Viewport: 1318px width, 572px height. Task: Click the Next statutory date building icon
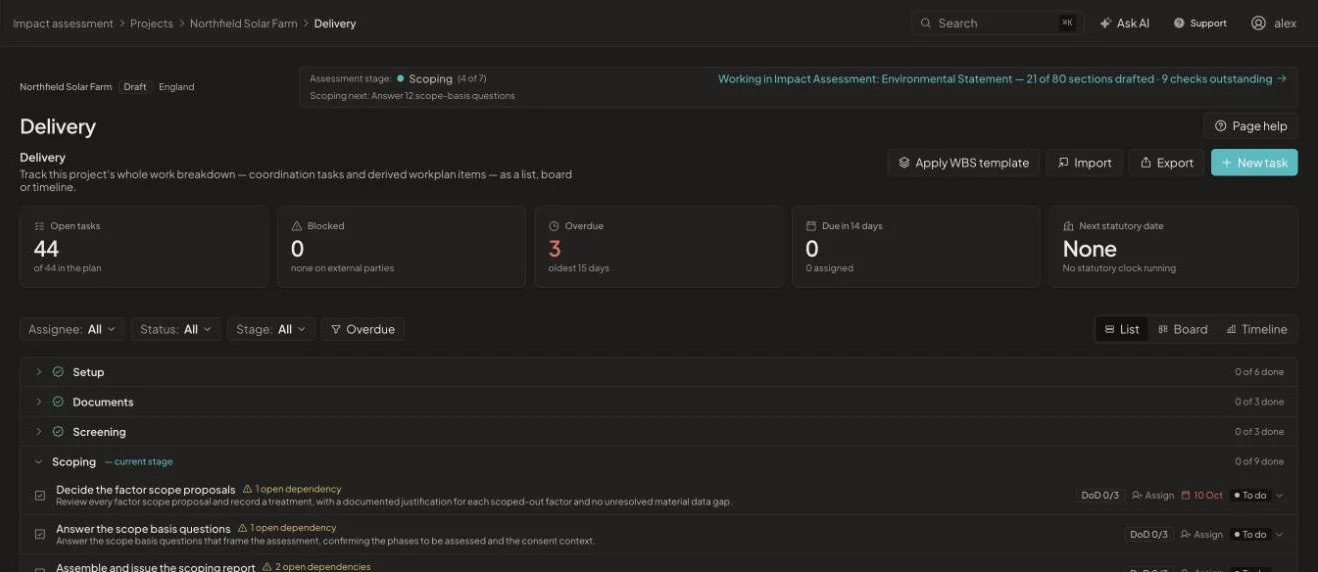(x=1068, y=226)
